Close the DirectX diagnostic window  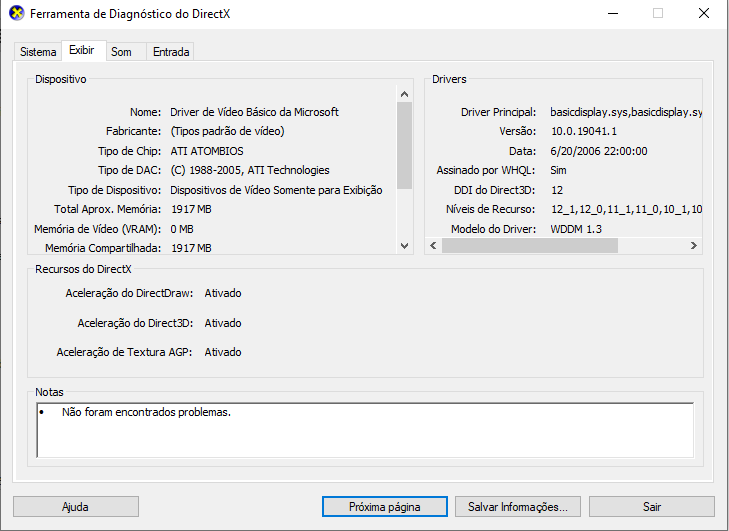(x=704, y=13)
